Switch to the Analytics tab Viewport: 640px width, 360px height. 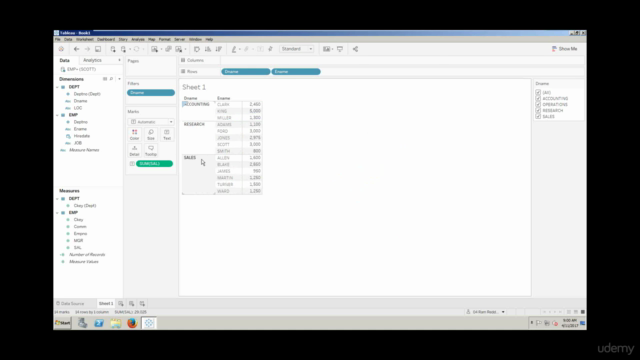(x=92, y=60)
